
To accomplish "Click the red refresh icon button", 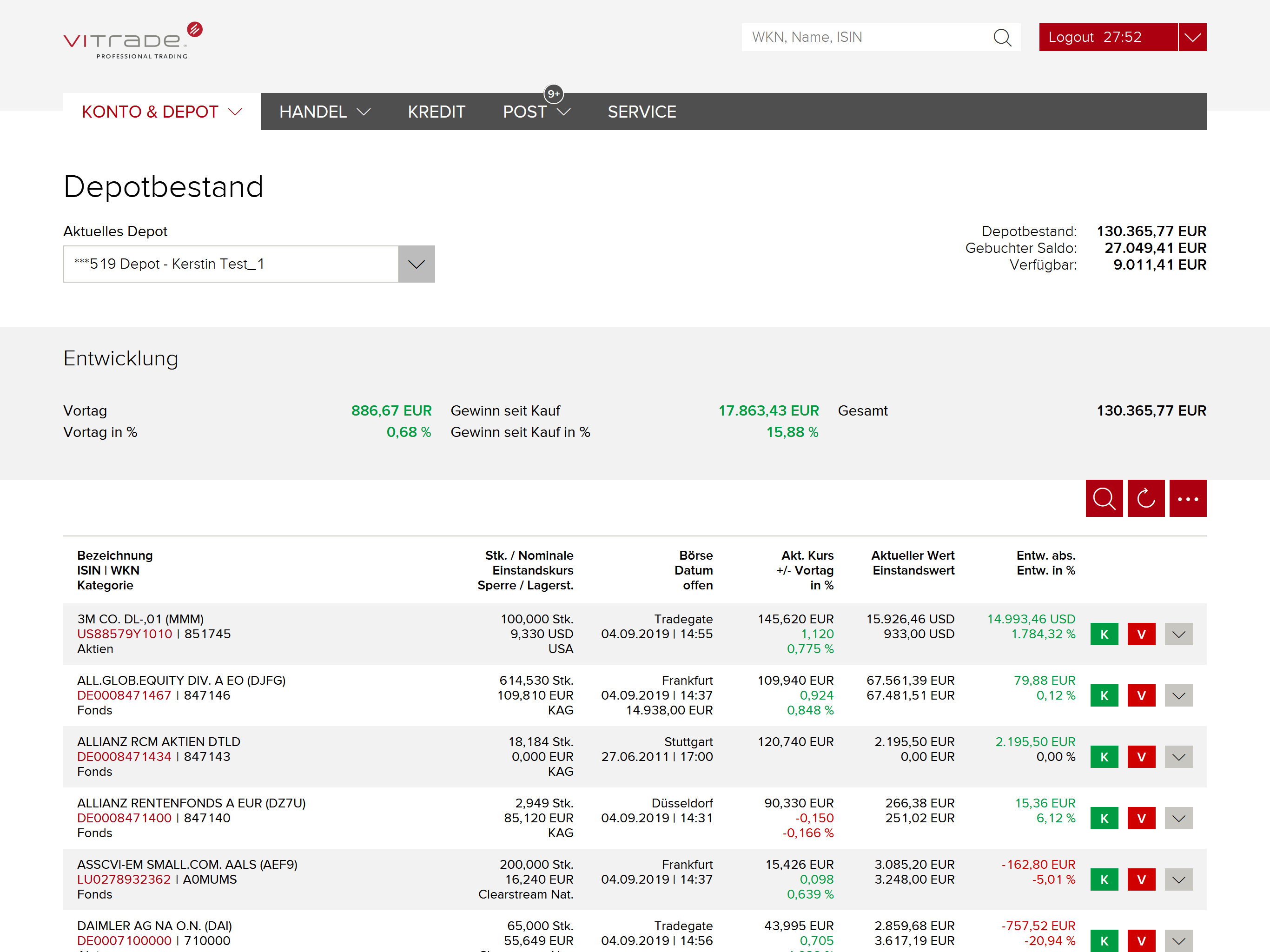I will click(x=1145, y=498).
